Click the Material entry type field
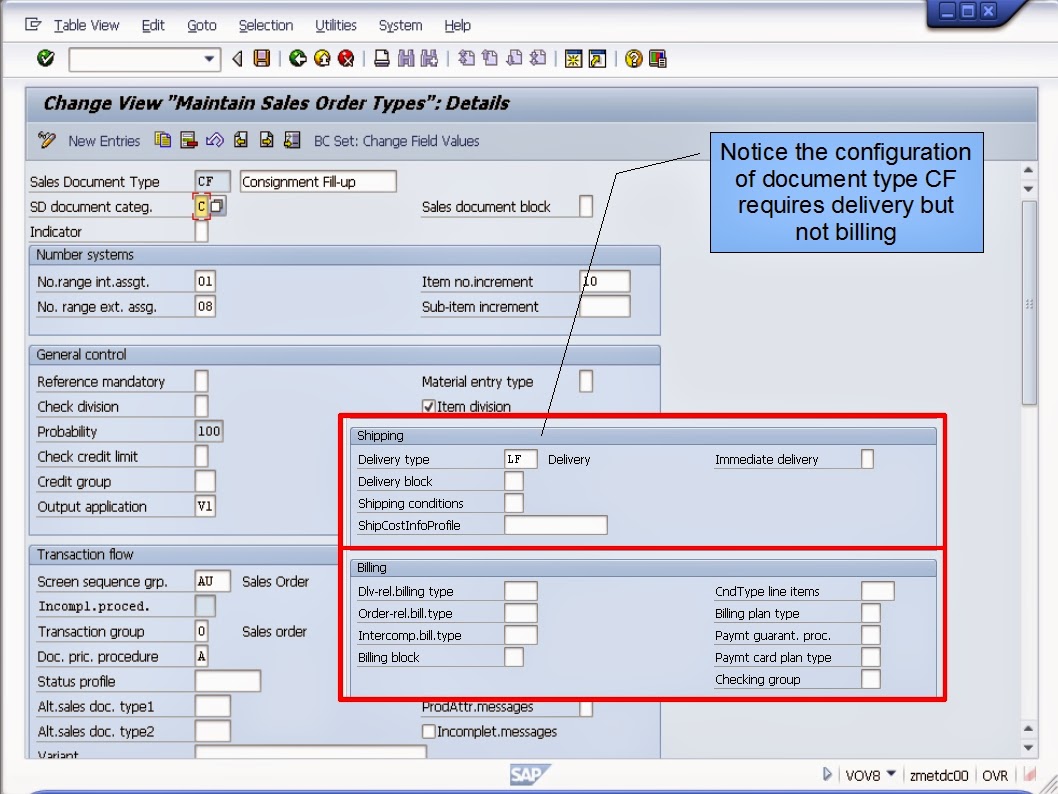Screen dimensions: 1058x794 point(586,381)
